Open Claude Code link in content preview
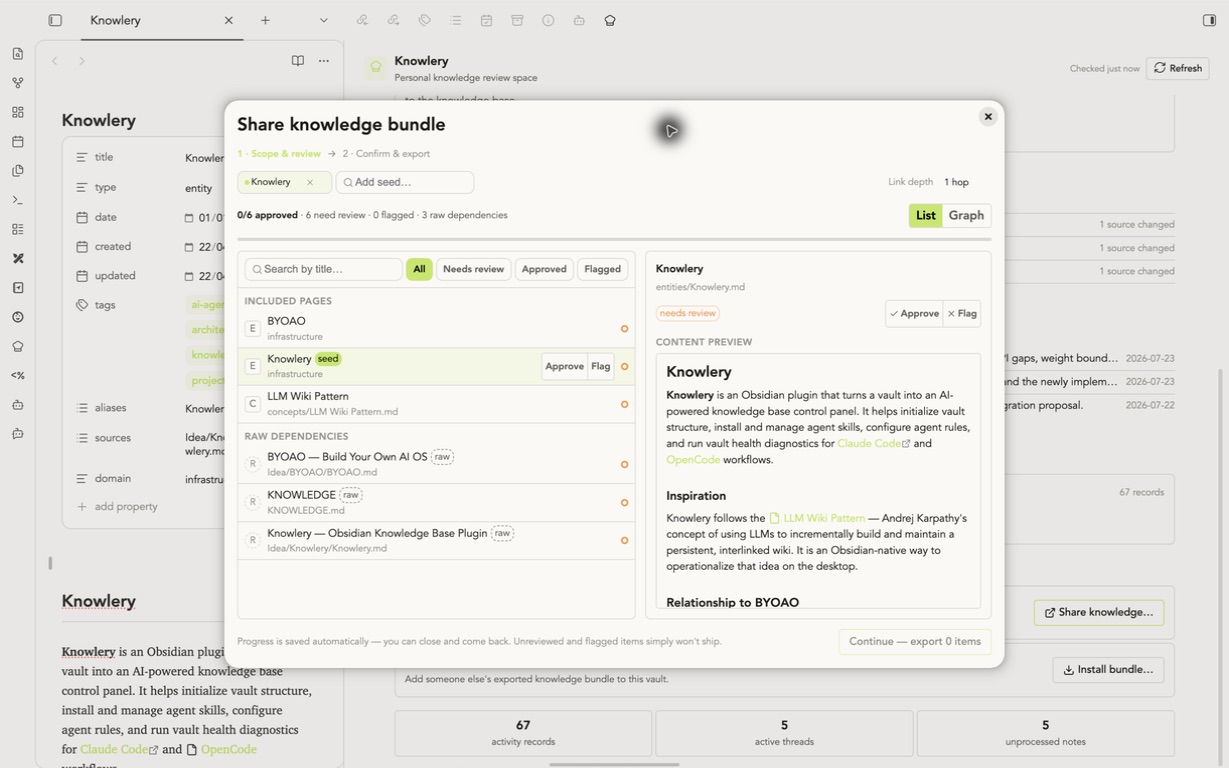 coord(874,443)
